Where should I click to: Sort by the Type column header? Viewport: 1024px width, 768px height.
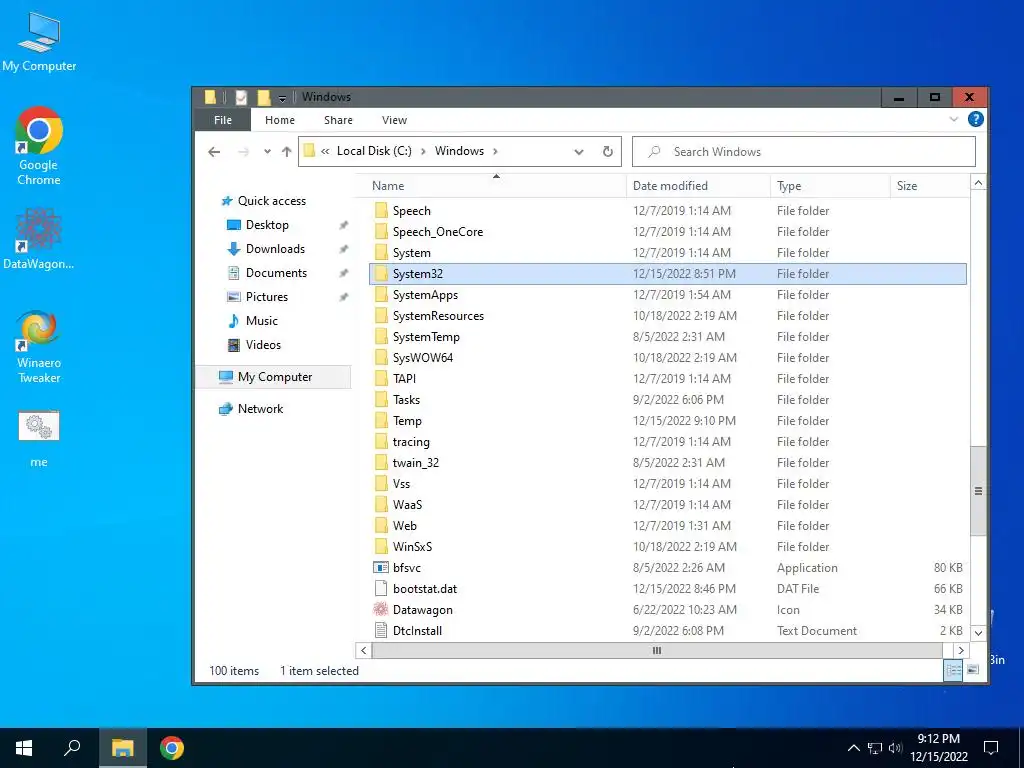(x=830, y=185)
